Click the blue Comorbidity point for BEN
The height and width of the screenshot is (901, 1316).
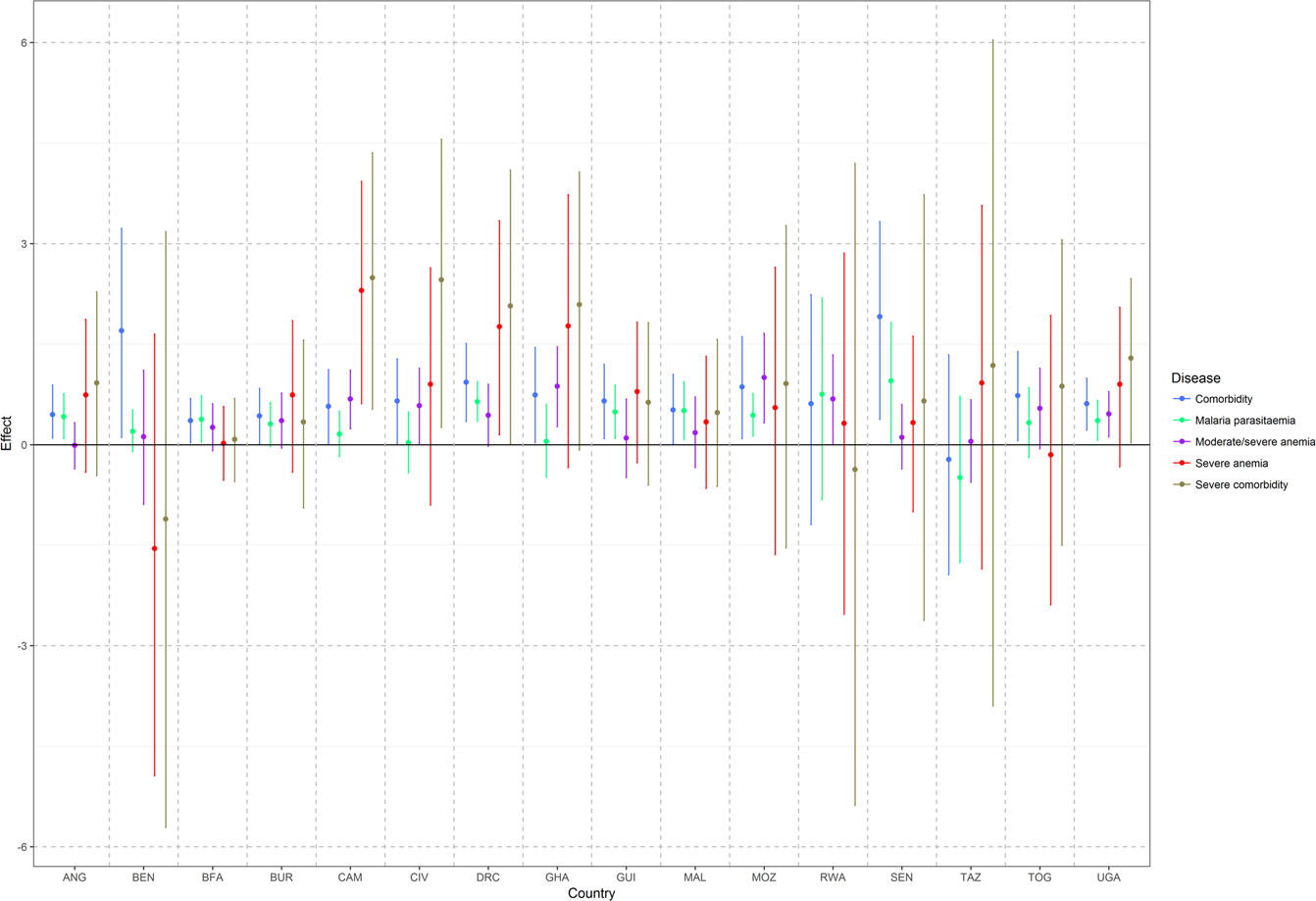pos(122,330)
